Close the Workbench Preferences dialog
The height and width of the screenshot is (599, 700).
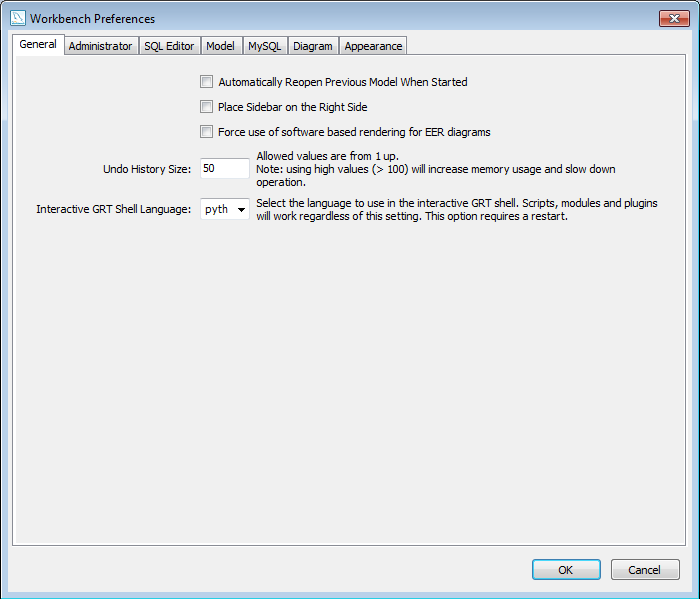[x=670, y=18]
